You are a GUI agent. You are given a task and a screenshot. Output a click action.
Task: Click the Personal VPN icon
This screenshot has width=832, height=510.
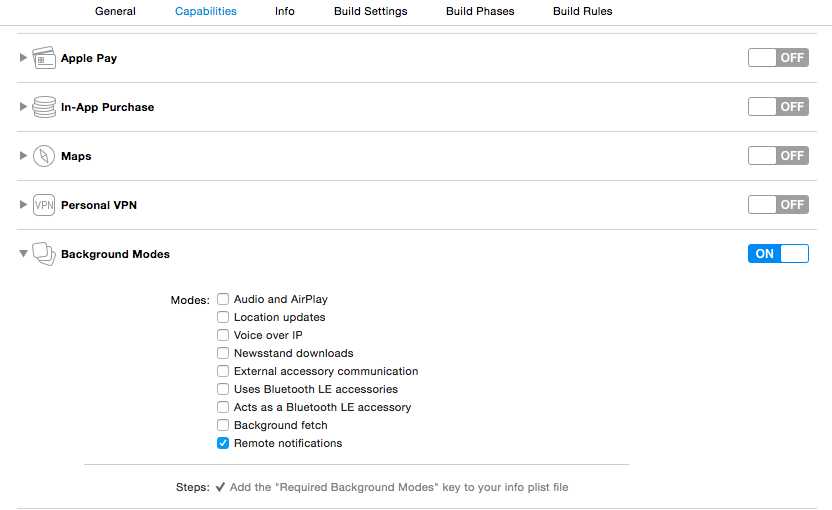click(44, 205)
